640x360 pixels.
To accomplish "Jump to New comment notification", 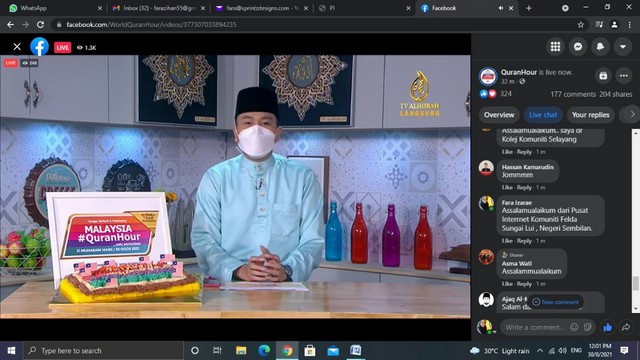I will (556, 302).
